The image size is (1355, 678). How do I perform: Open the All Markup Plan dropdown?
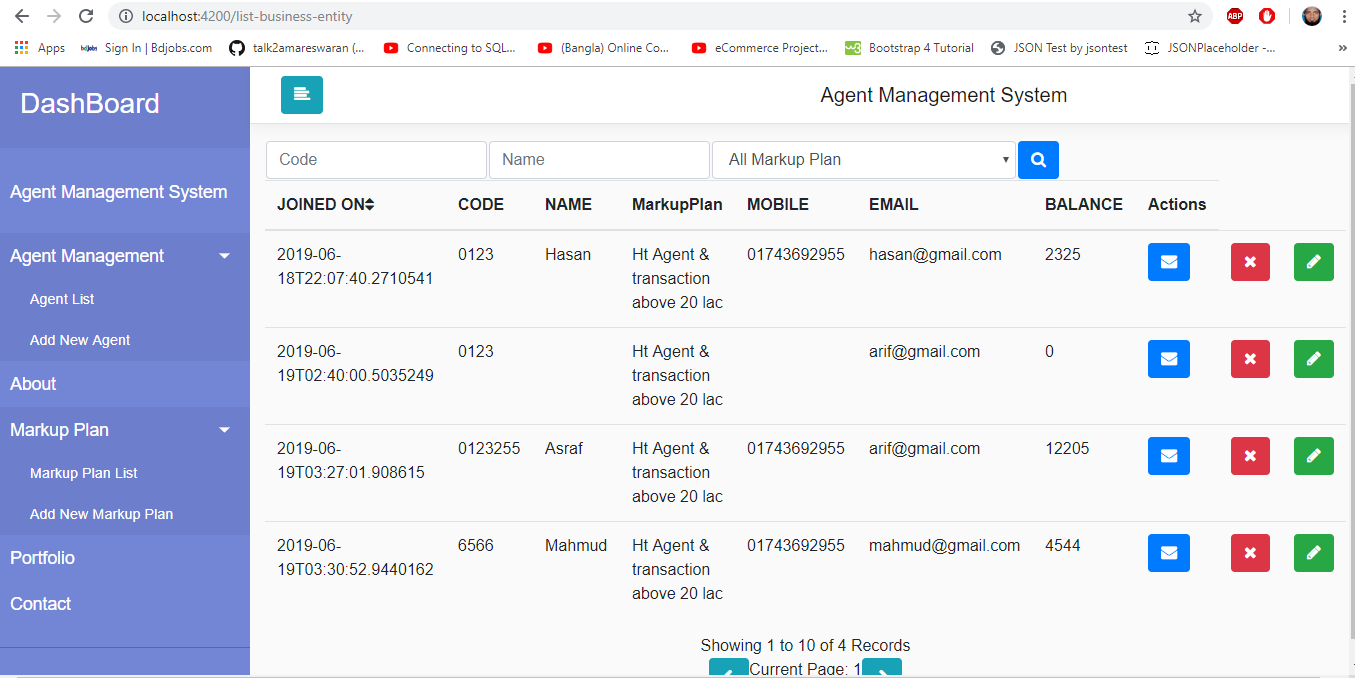864,160
